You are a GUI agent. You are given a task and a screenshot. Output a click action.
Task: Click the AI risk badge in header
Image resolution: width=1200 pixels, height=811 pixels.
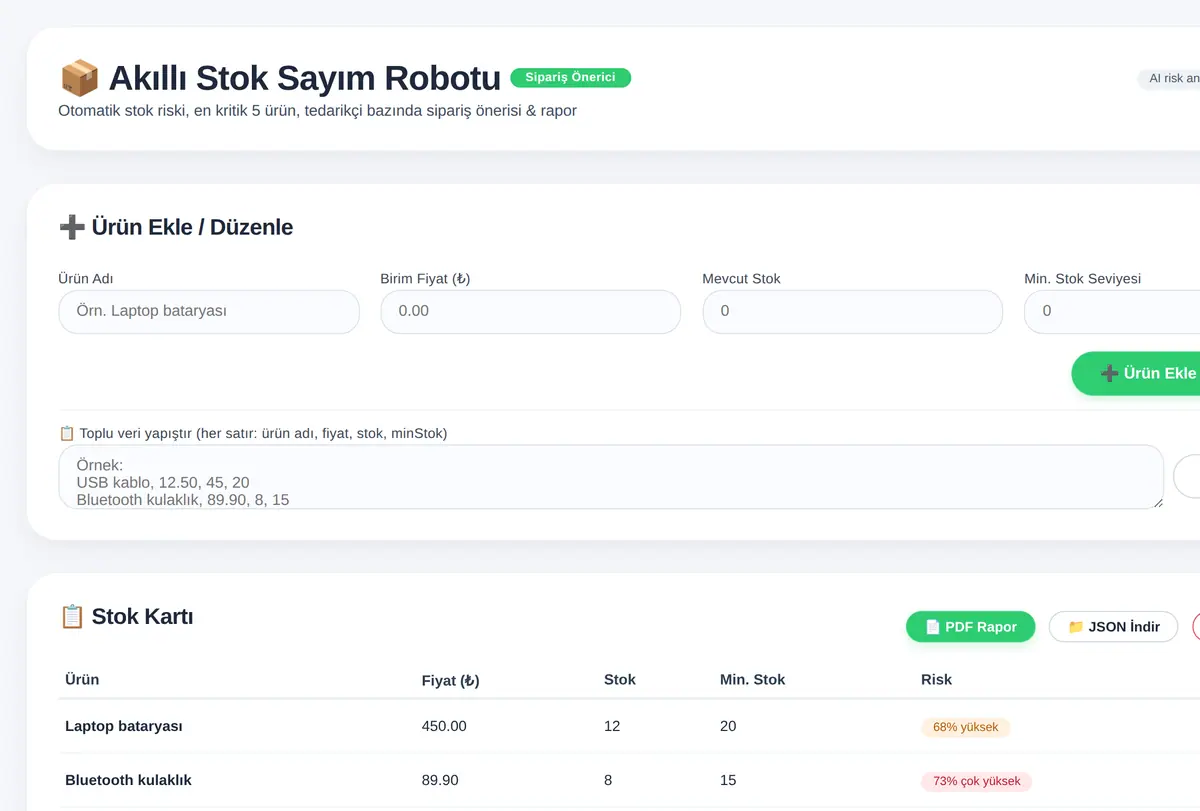[1168, 78]
